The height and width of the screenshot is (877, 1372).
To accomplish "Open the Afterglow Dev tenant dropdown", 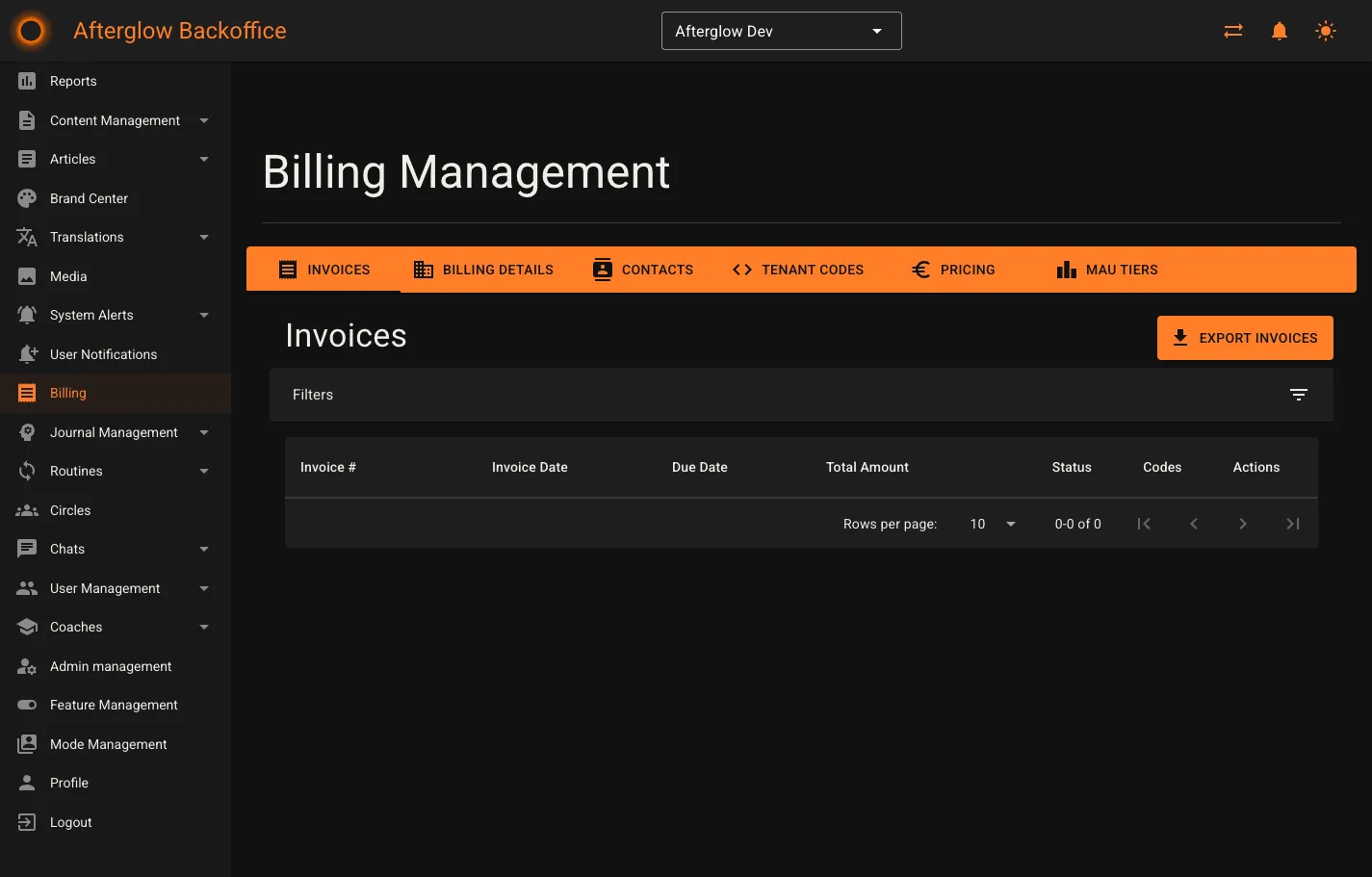I will (780, 31).
